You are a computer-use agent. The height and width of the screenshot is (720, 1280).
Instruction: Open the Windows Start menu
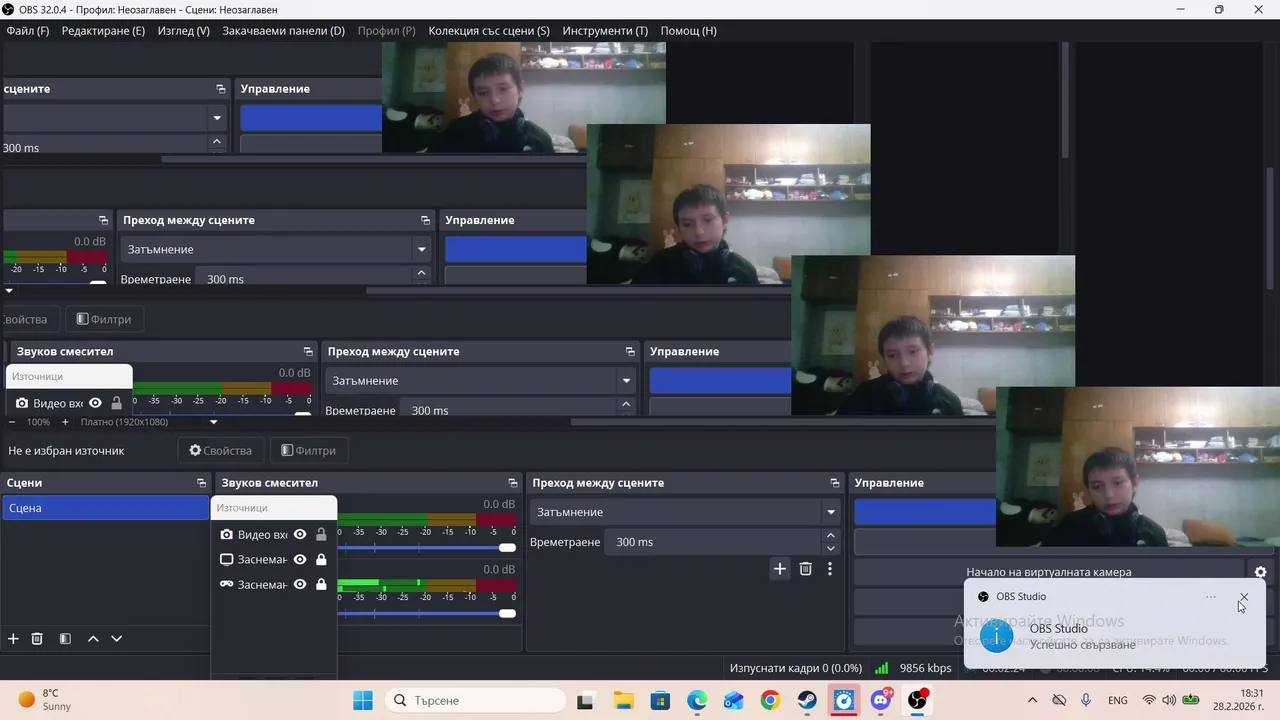pos(362,701)
